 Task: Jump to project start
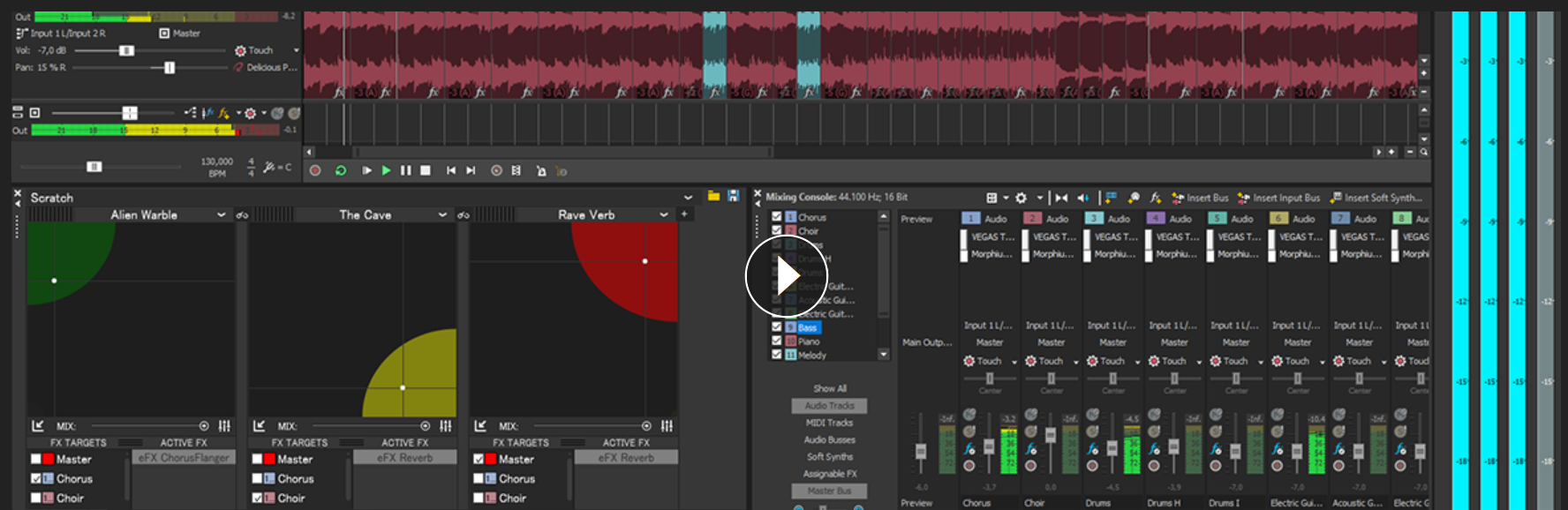(x=450, y=170)
